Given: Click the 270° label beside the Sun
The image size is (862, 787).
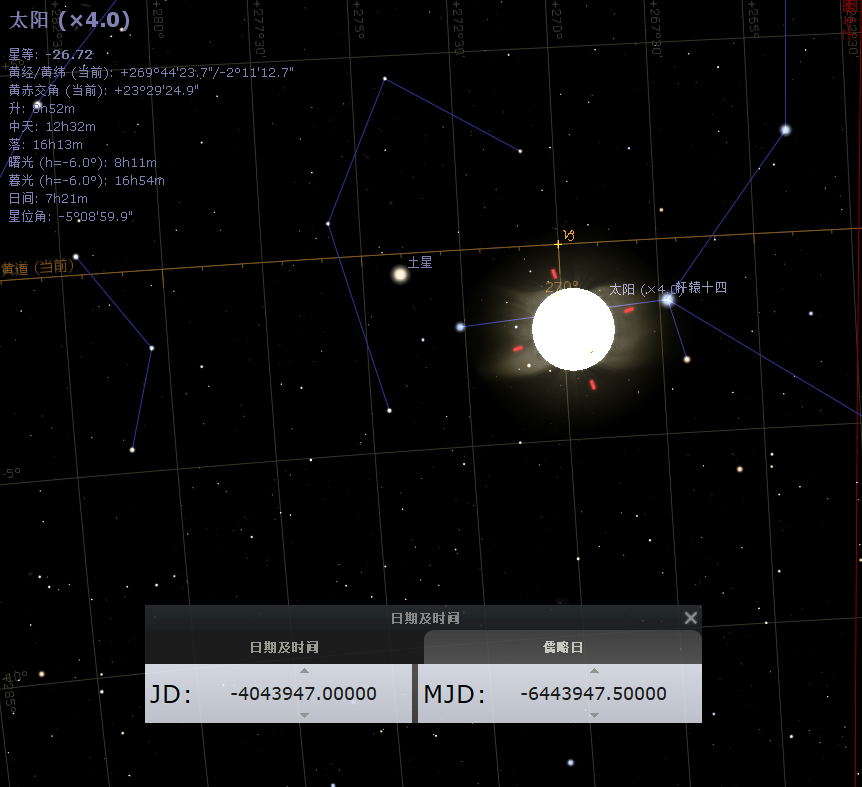Looking at the screenshot, I should (562, 286).
